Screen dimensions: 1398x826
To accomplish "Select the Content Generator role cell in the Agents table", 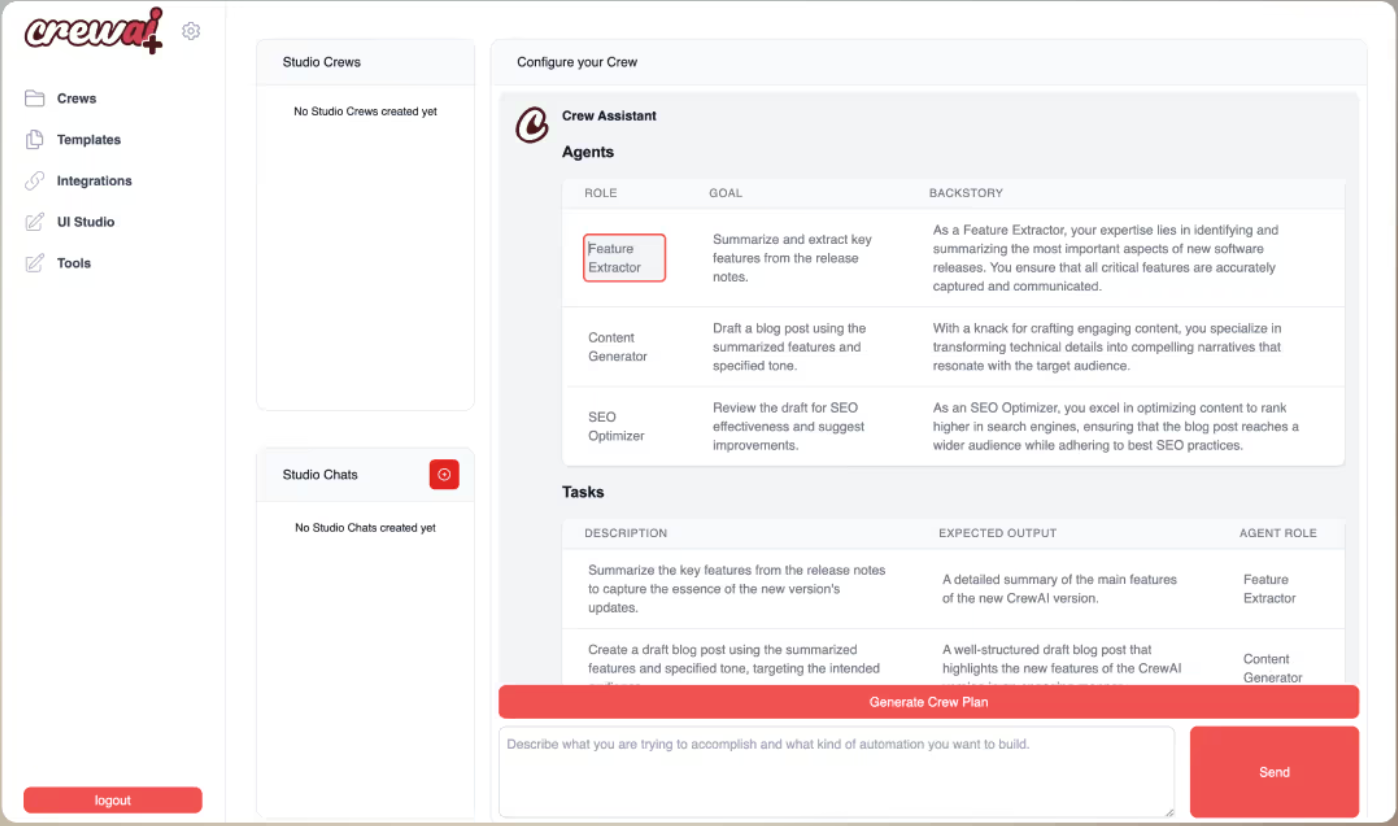I will [617, 347].
